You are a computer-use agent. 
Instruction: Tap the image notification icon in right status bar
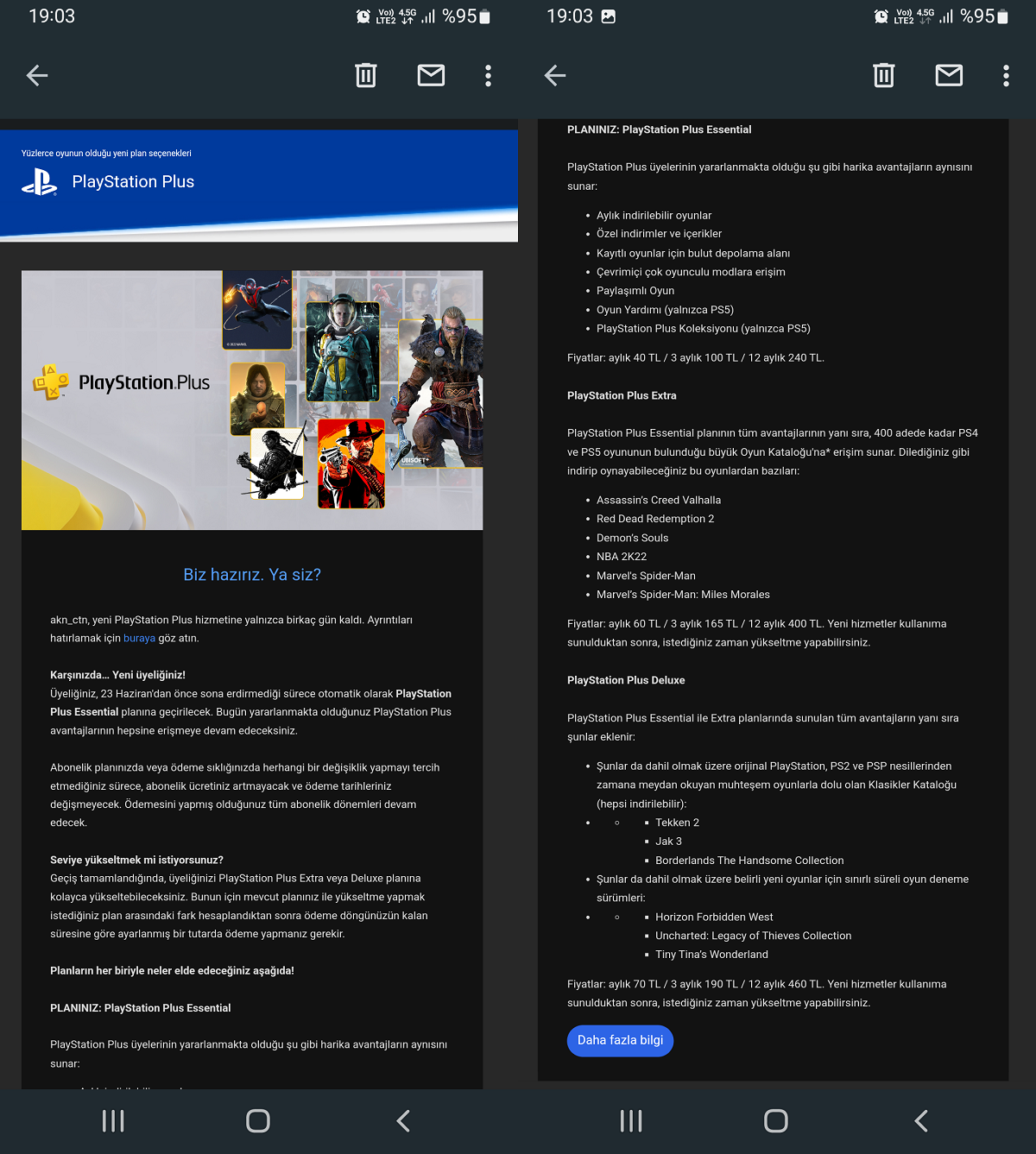pos(609,16)
